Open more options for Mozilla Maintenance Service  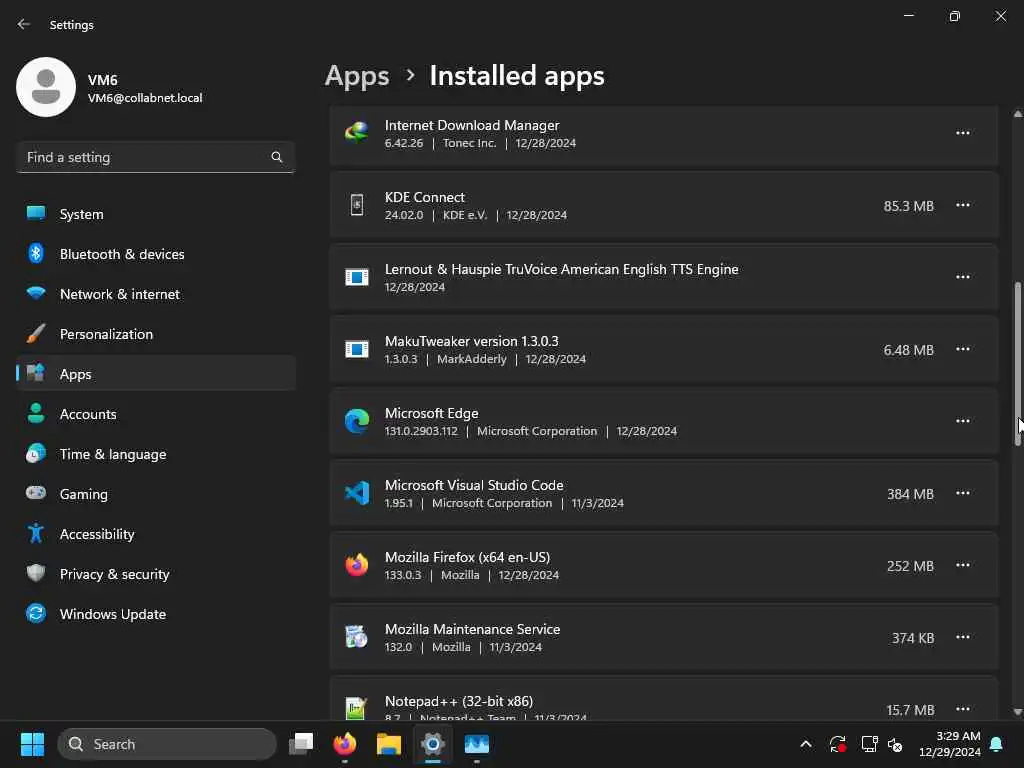[x=962, y=637]
